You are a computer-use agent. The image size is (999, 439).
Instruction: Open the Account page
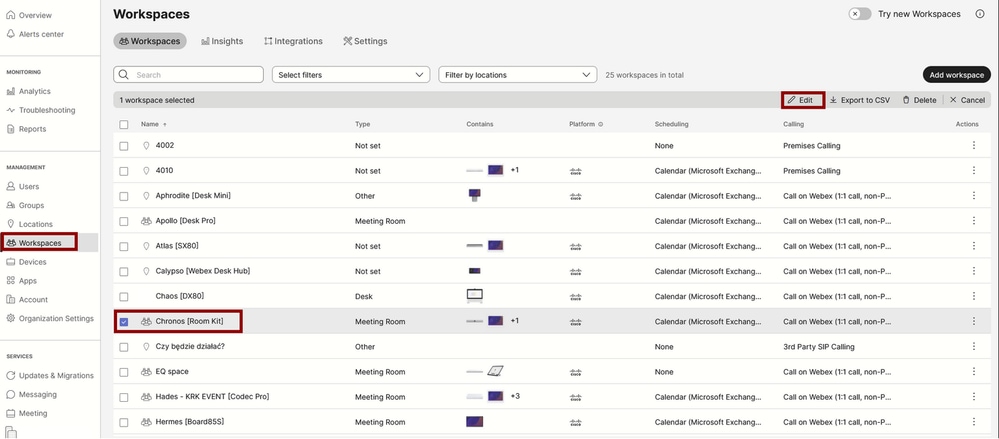[27, 299]
